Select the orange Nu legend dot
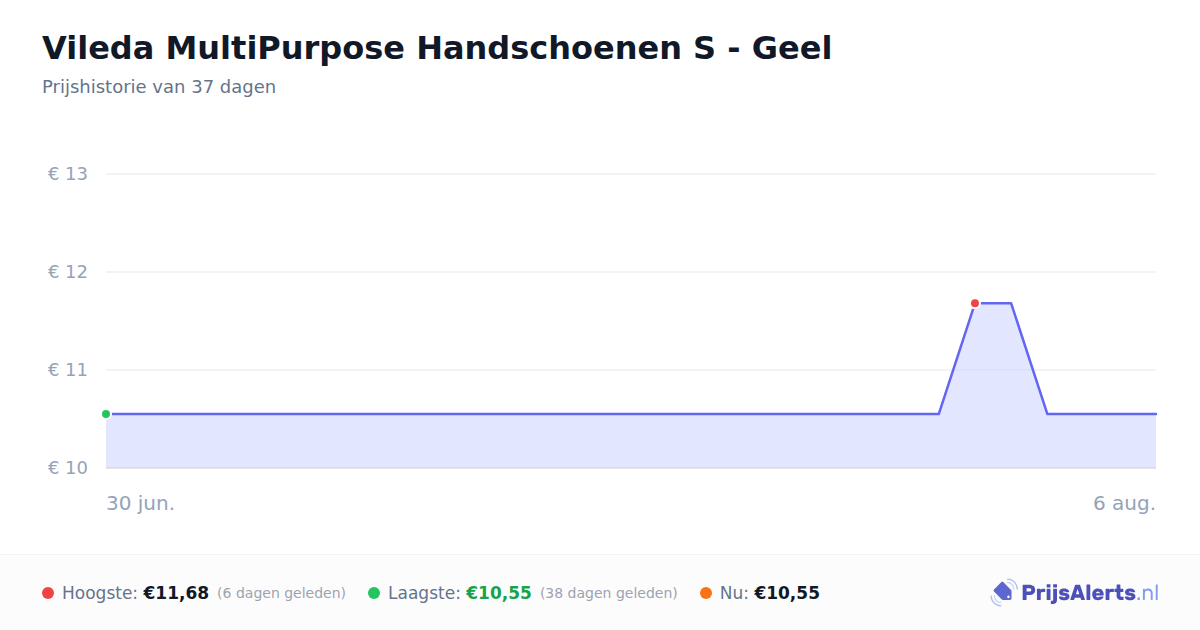This screenshot has height=630, width=1200. tap(706, 593)
